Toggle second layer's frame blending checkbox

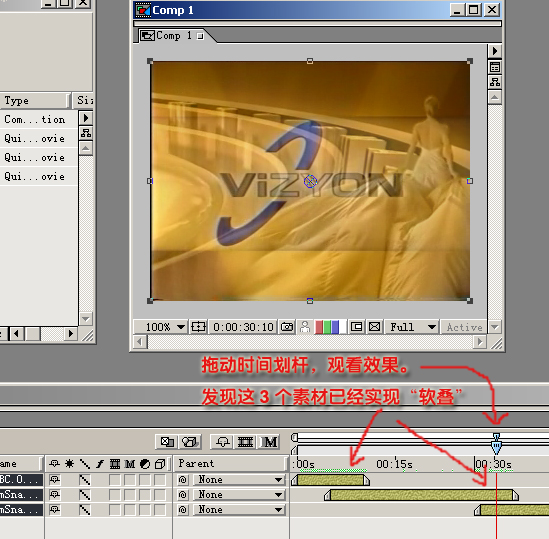[115, 495]
